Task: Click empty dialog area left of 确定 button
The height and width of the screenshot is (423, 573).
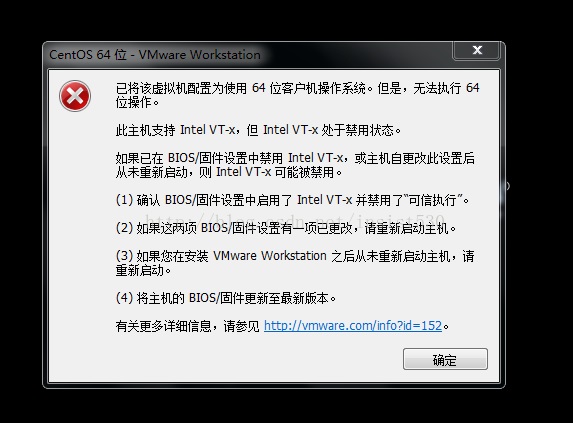Action: [x=256, y=359]
